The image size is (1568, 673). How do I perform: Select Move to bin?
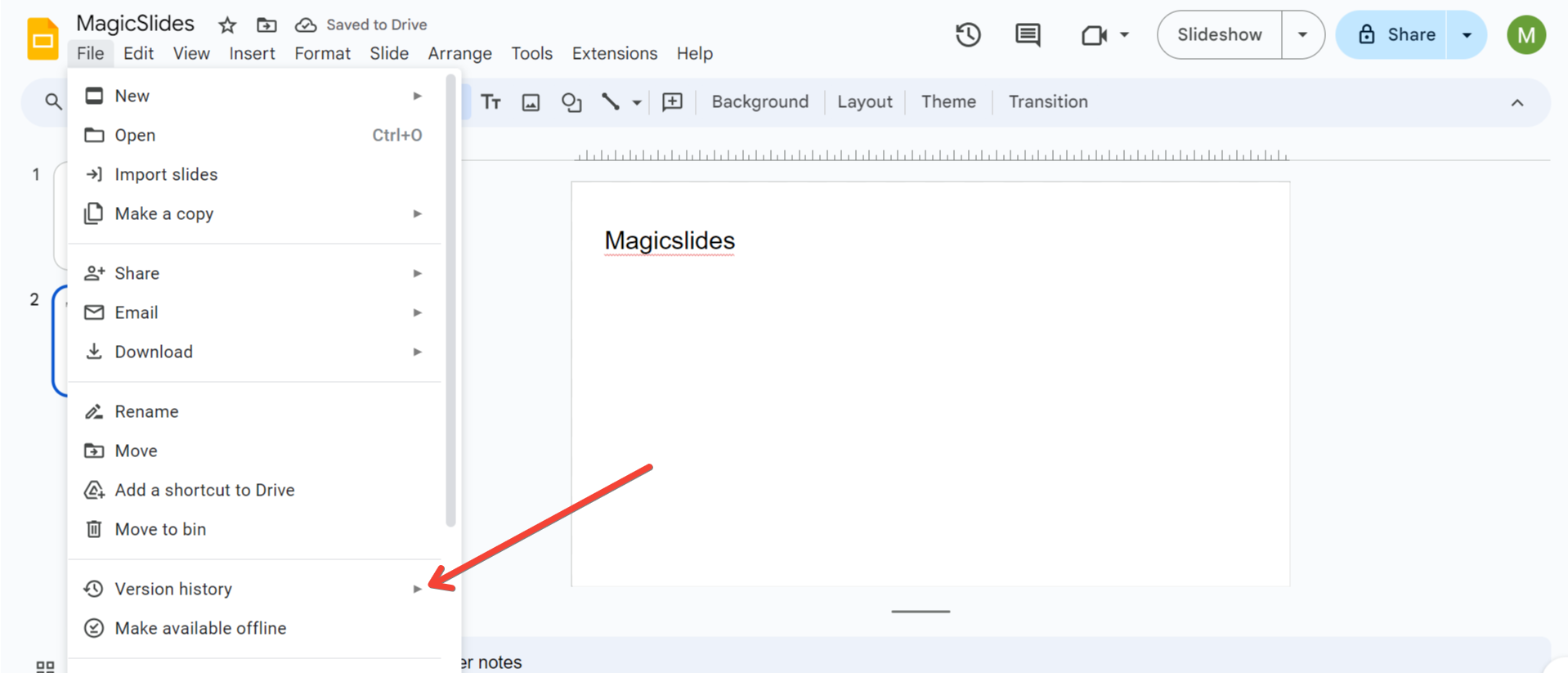coord(255,529)
